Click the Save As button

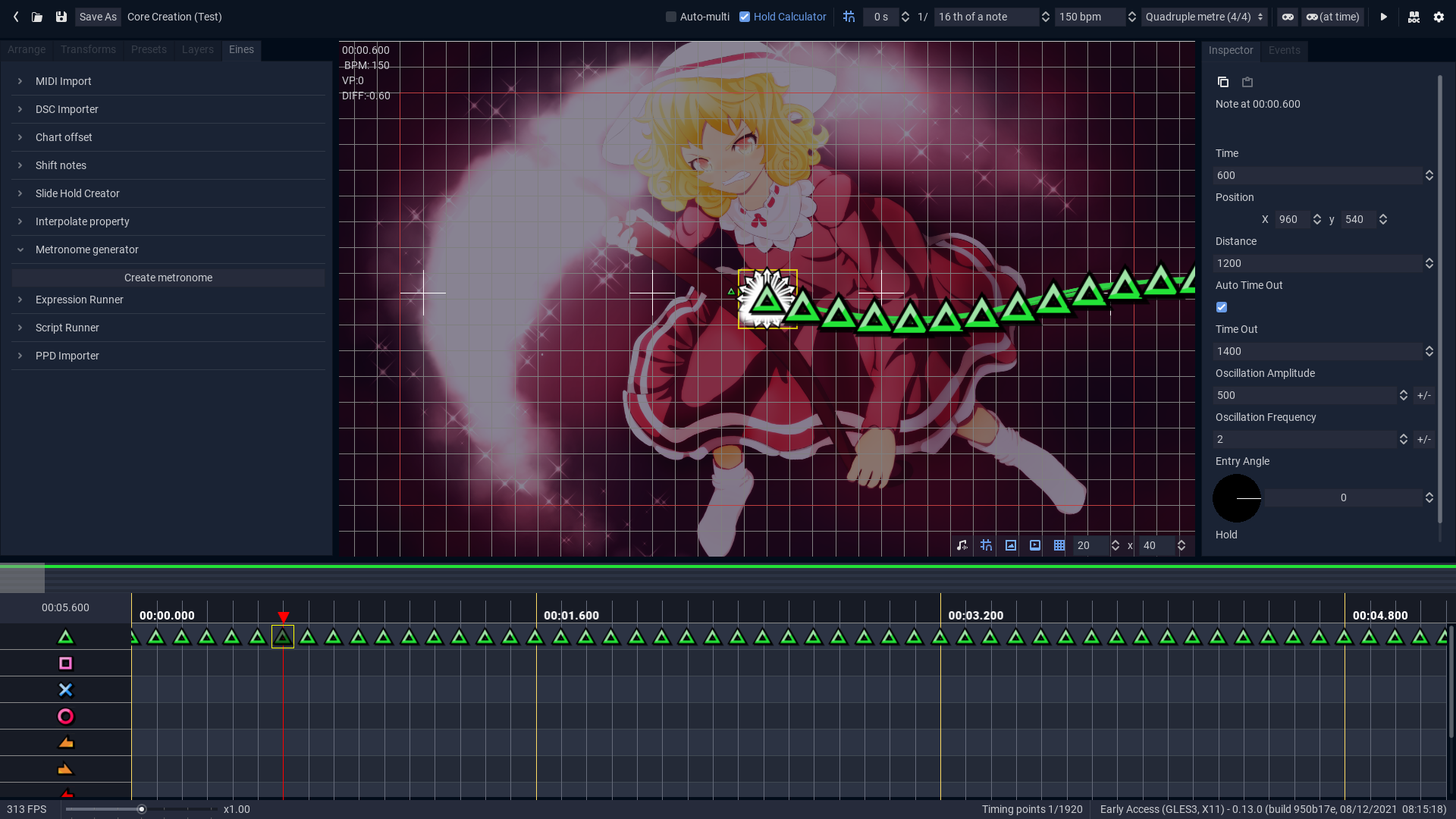98,17
